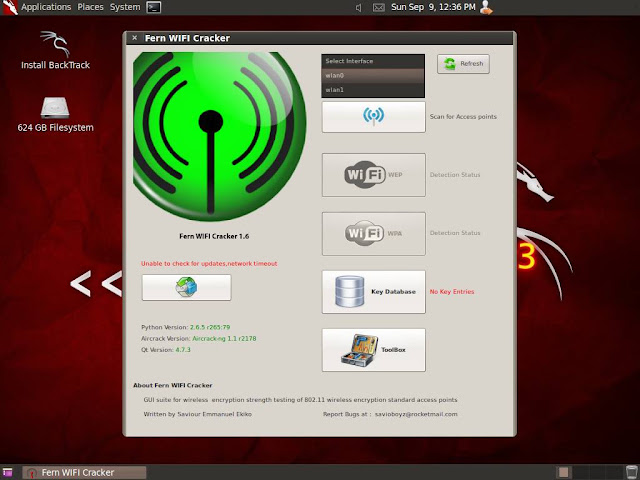Open Install BackTrack desktop icon

tap(56, 50)
